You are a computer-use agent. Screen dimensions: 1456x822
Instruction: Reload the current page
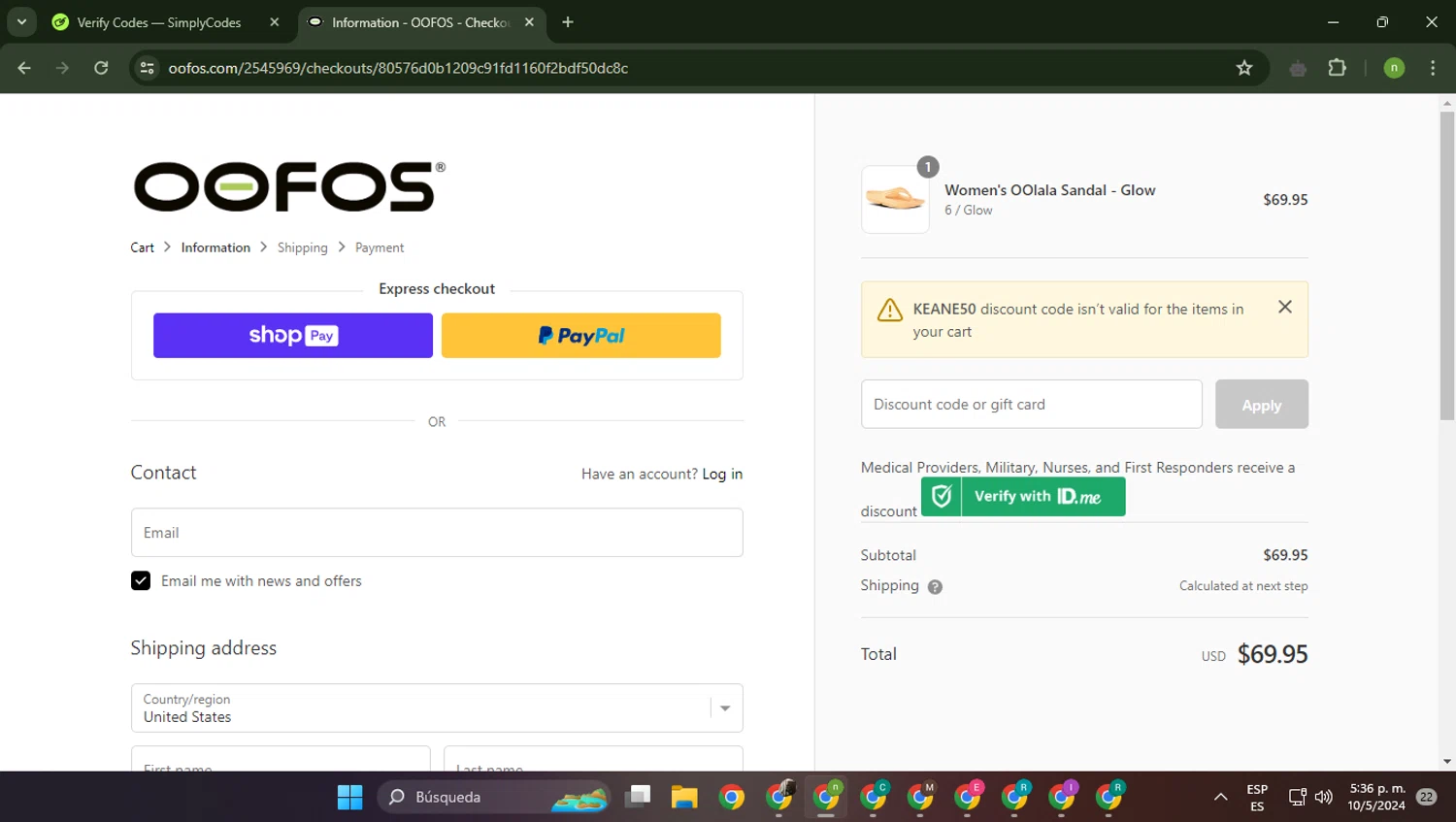point(101,68)
